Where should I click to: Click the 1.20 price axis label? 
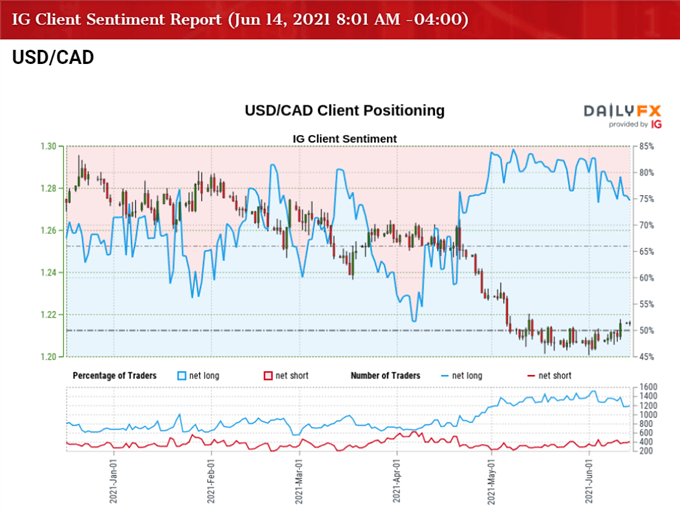pyautogui.click(x=49, y=357)
